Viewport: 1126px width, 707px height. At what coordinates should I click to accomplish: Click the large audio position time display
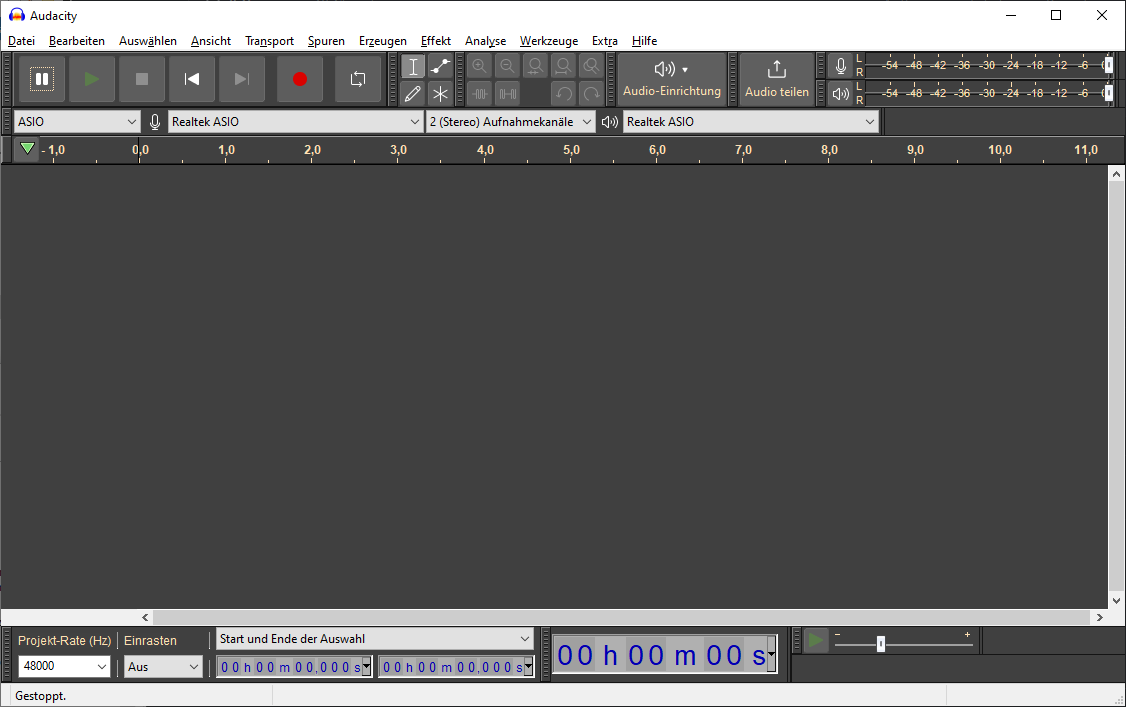661,655
